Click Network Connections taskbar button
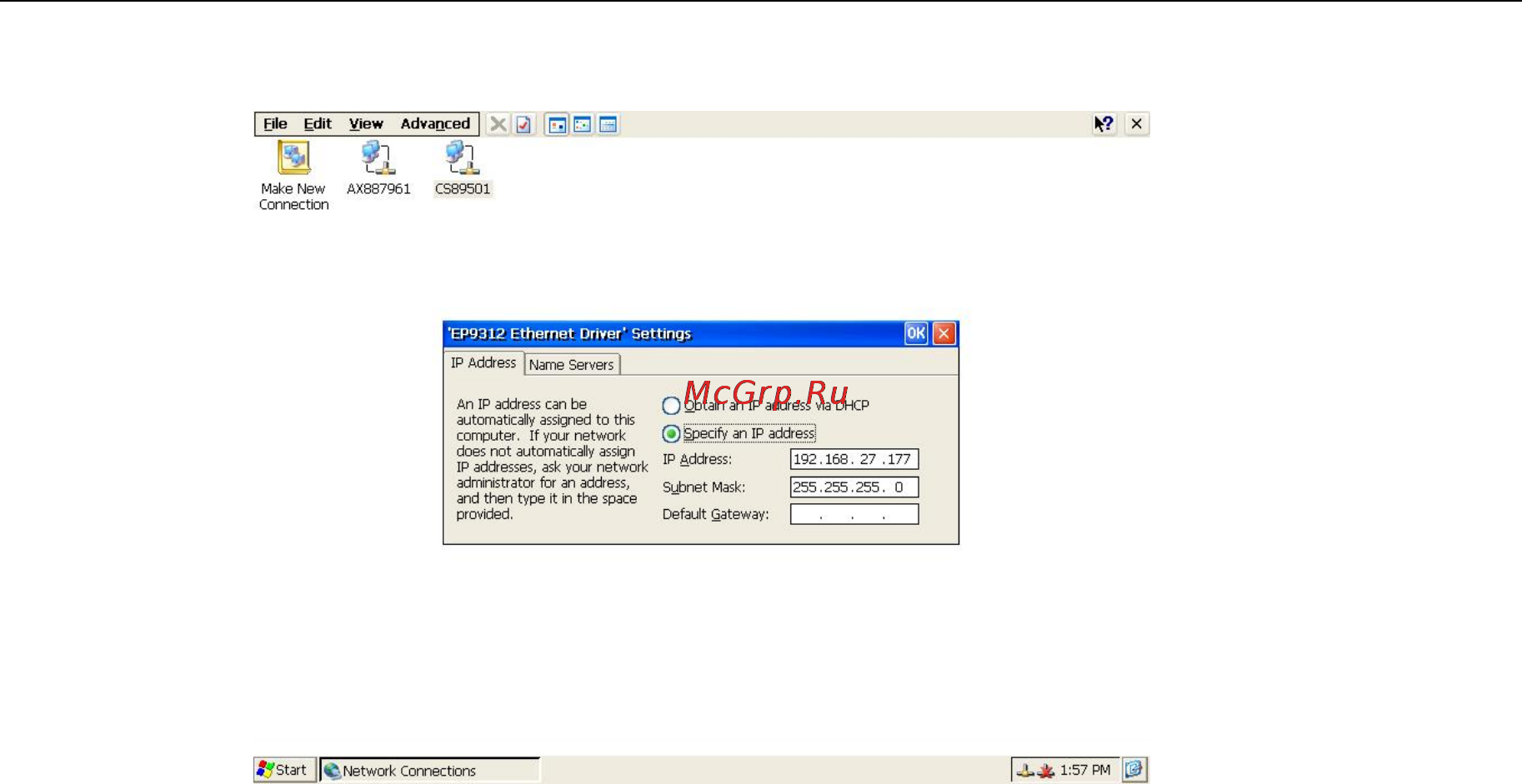Screen dimensions: 1522x784 [x=430, y=770]
